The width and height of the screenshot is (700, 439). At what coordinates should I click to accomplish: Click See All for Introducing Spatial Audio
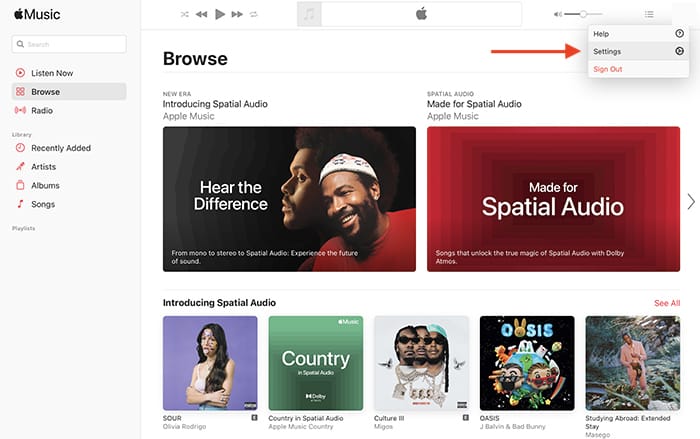coord(667,303)
